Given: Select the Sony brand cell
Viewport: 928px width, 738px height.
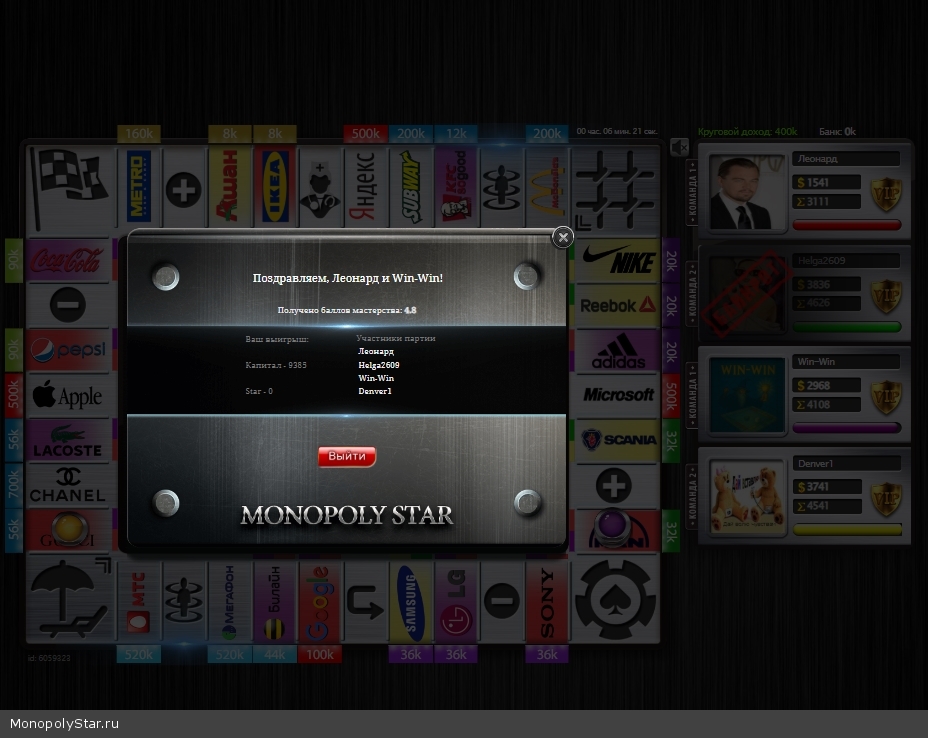Looking at the screenshot, I should (547, 602).
